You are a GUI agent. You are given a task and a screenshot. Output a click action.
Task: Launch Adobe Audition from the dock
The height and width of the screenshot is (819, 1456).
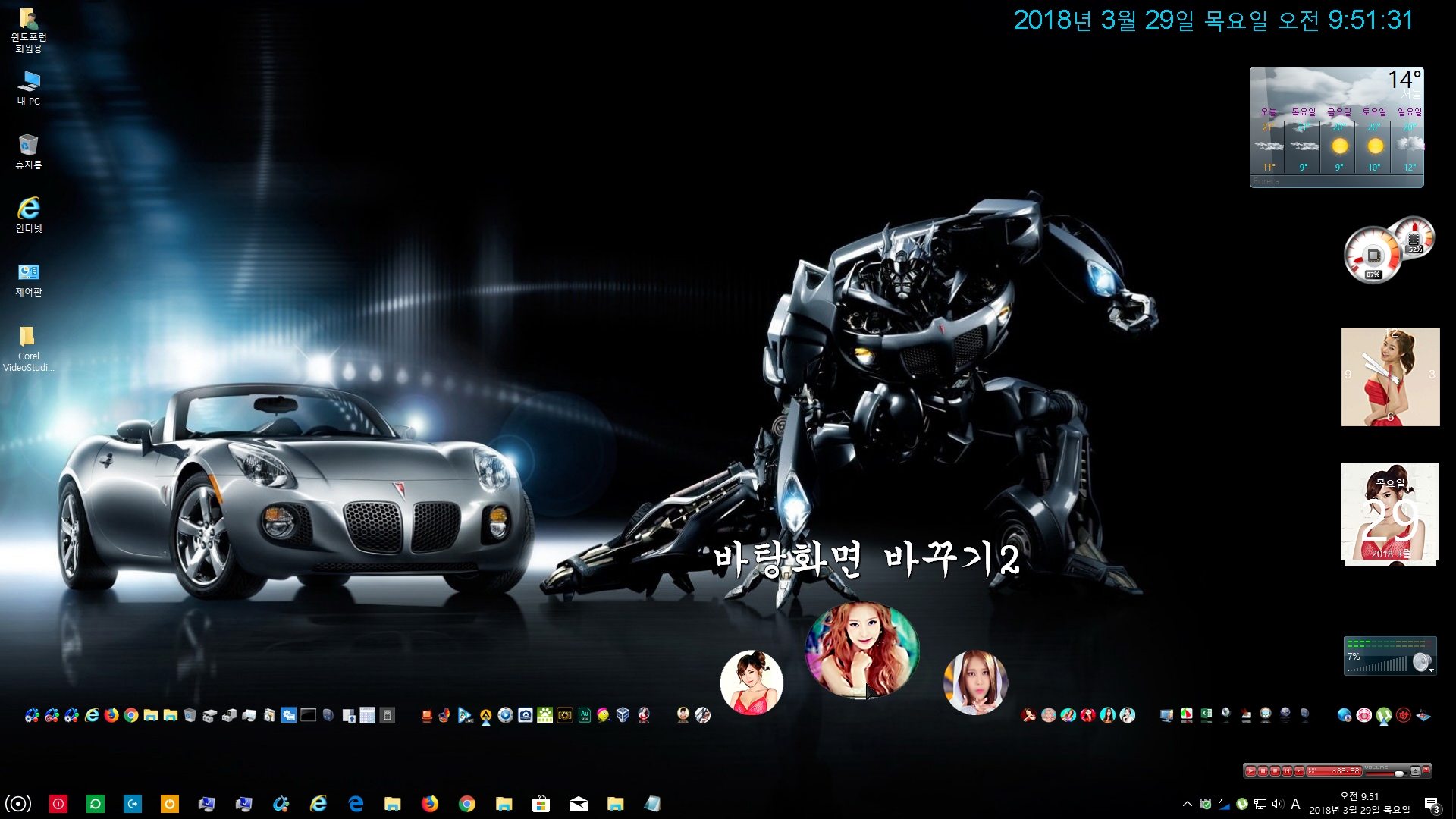tap(584, 715)
